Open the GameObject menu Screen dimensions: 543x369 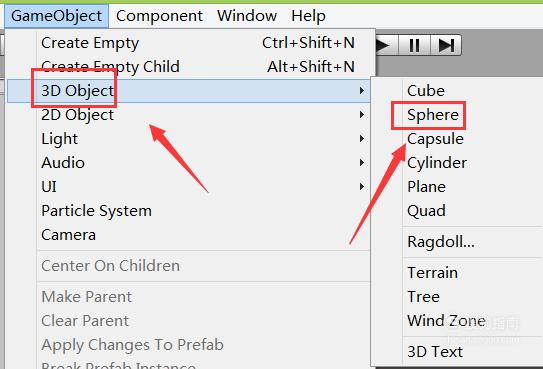pos(56,16)
